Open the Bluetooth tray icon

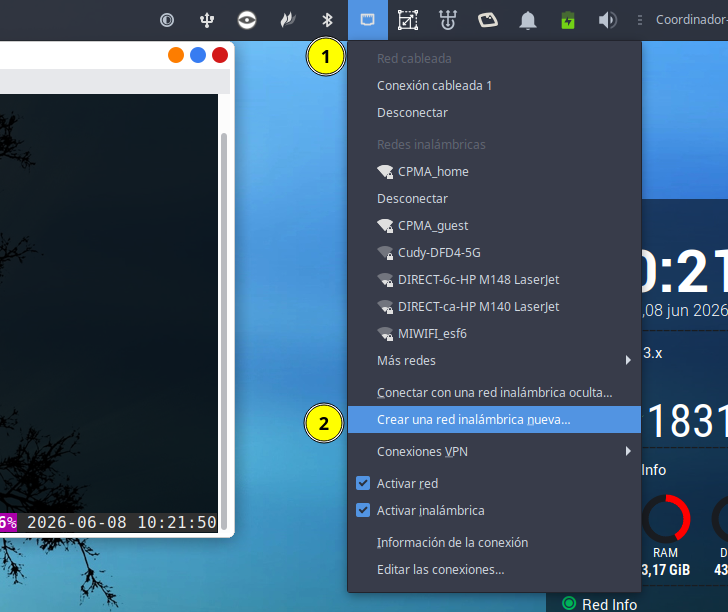(327, 20)
